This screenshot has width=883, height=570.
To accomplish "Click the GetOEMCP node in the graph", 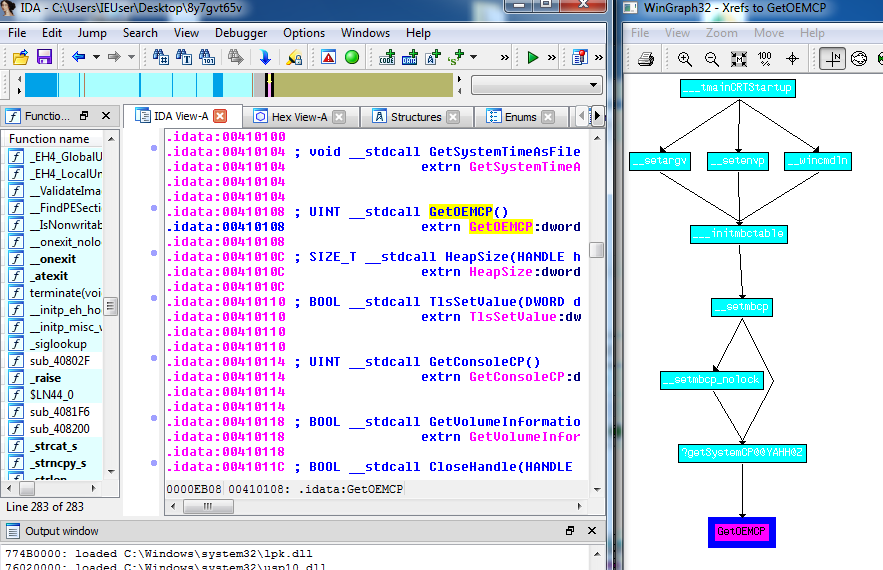I will pyautogui.click(x=742, y=532).
